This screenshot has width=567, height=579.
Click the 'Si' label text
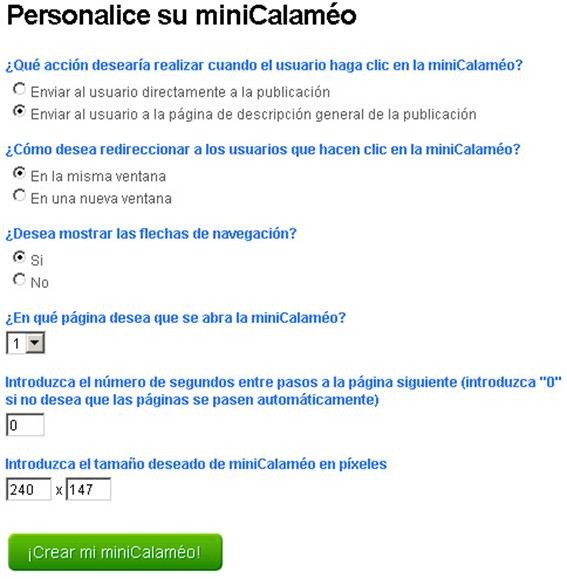pyautogui.click(x=37, y=260)
